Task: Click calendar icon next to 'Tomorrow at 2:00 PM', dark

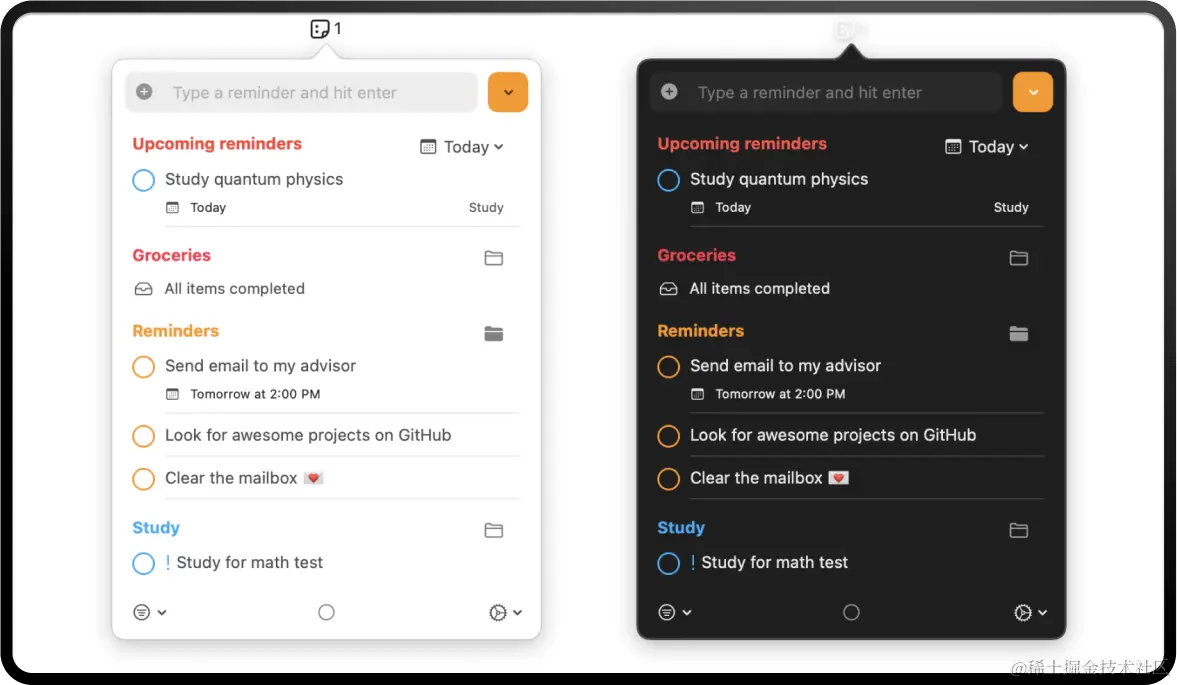Action: pyautogui.click(x=697, y=395)
